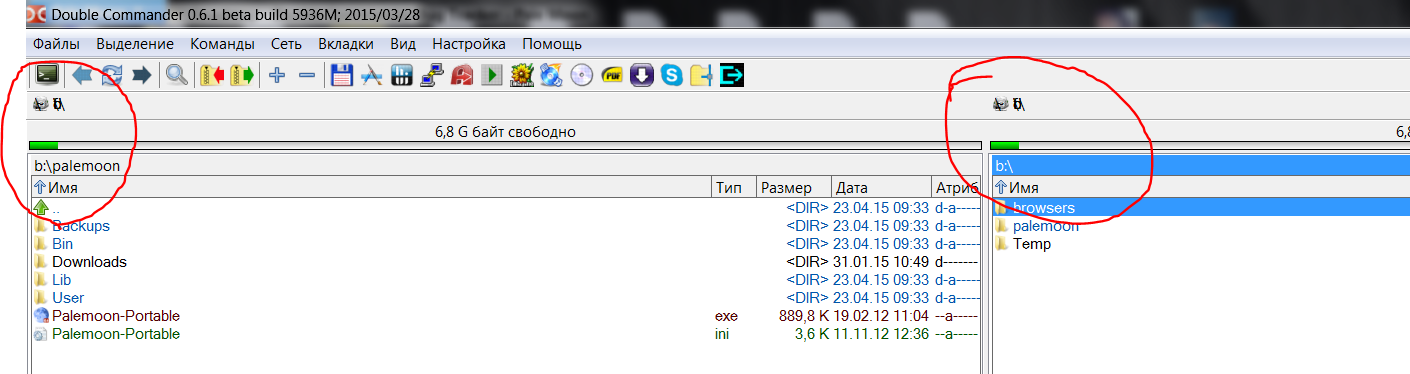Click the green play arrow icon
The height and width of the screenshot is (374, 1410).
(x=491, y=75)
